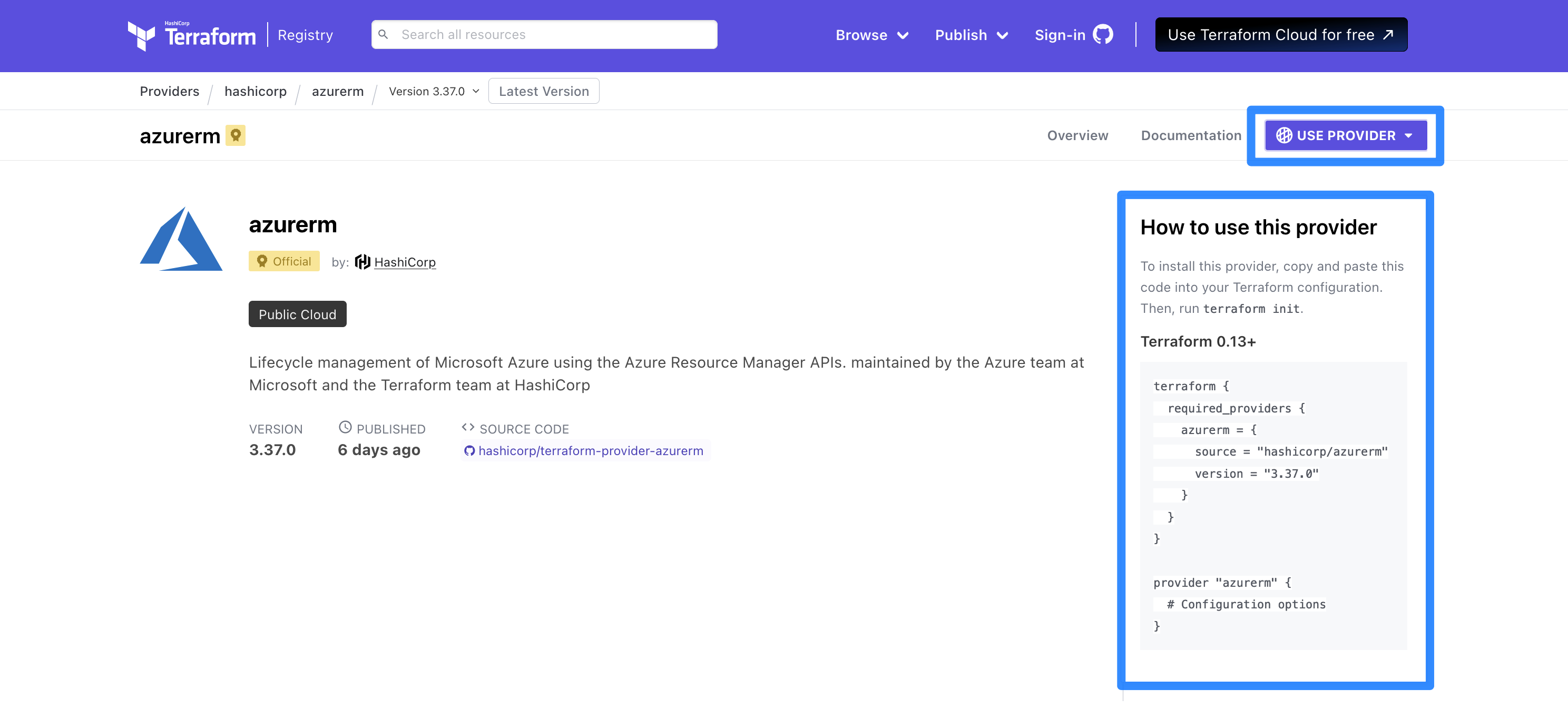1568x709 pixels.
Task: Click into the Search all resources field
Action: coord(545,34)
